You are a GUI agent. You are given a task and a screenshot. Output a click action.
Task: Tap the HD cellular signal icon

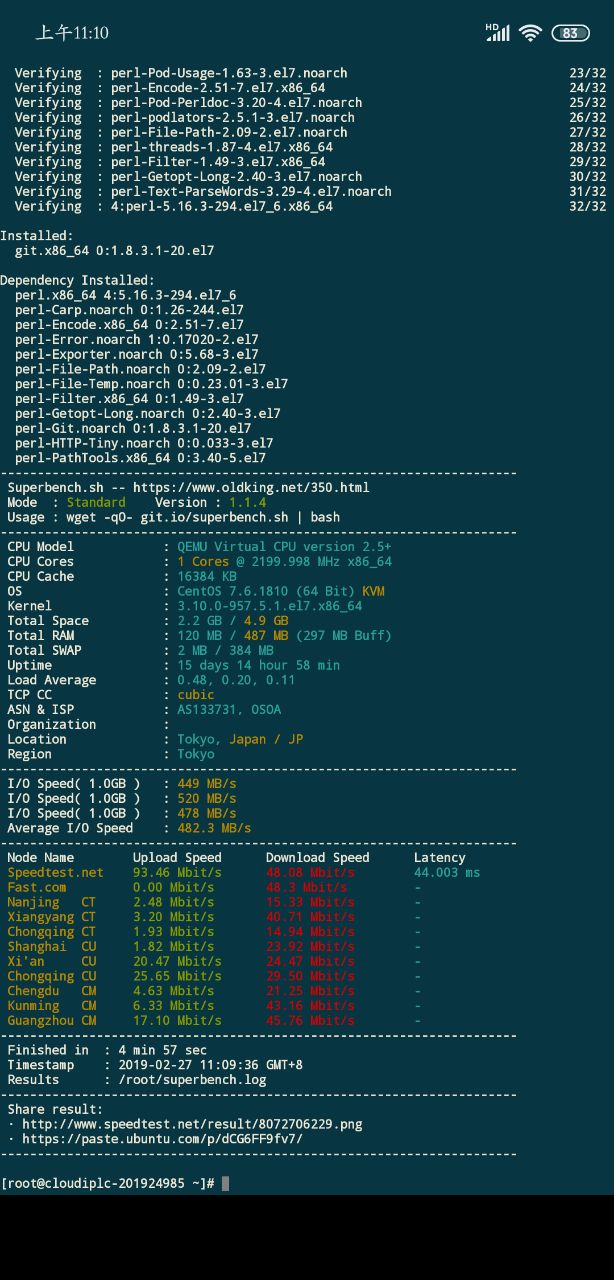click(497, 32)
